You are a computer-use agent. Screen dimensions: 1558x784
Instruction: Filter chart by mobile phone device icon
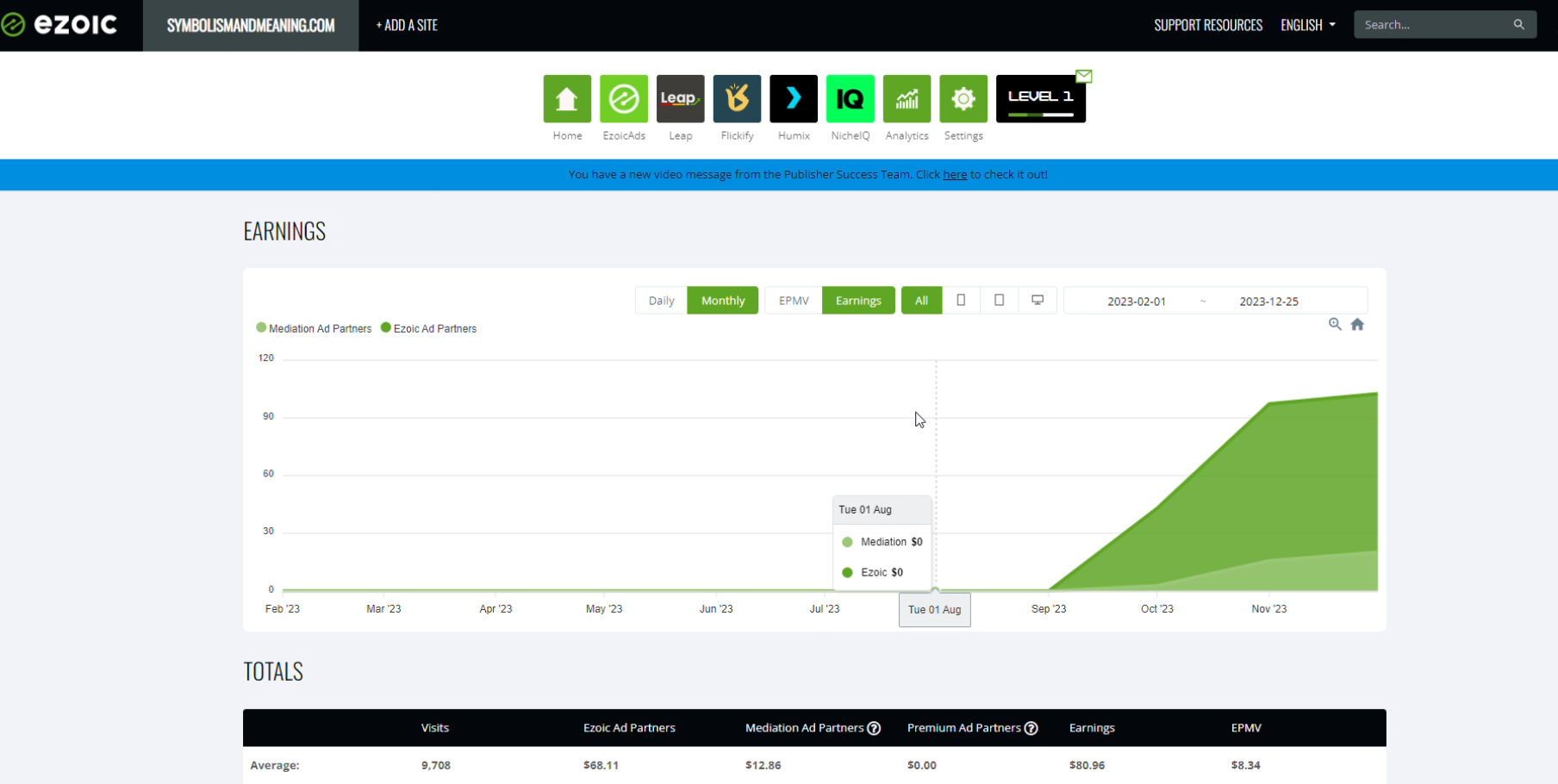961,301
